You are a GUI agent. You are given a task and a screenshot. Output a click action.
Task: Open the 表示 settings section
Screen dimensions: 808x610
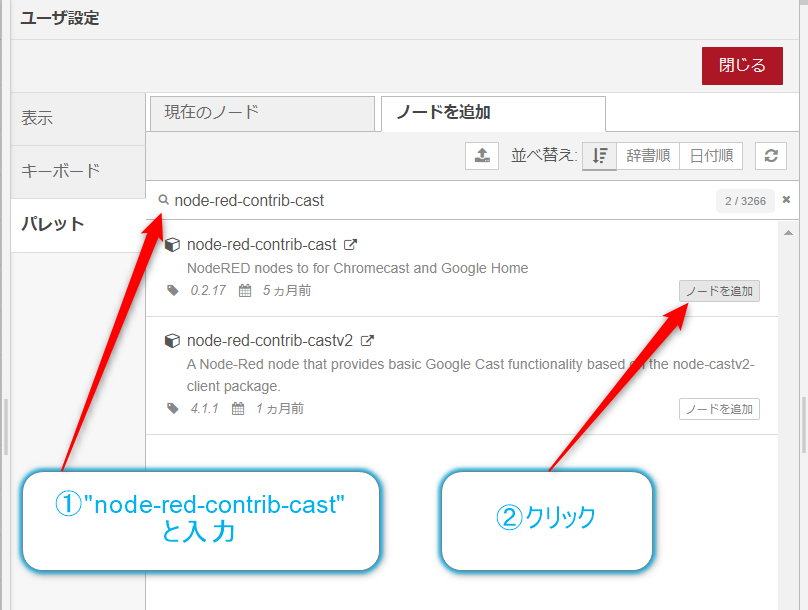(x=78, y=118)
